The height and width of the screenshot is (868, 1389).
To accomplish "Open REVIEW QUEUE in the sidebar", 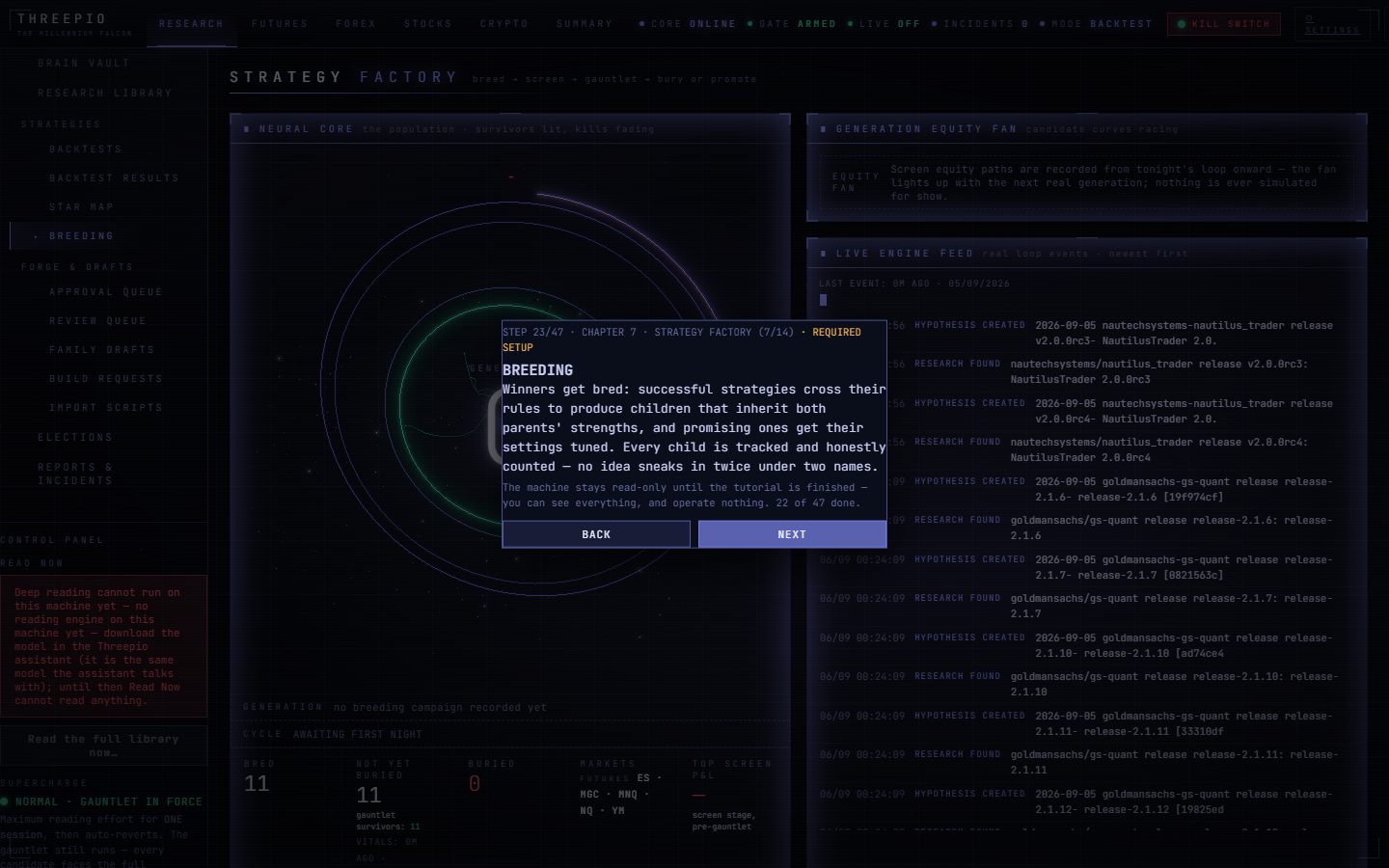I will pyautogui.click(x=98, y=321).
